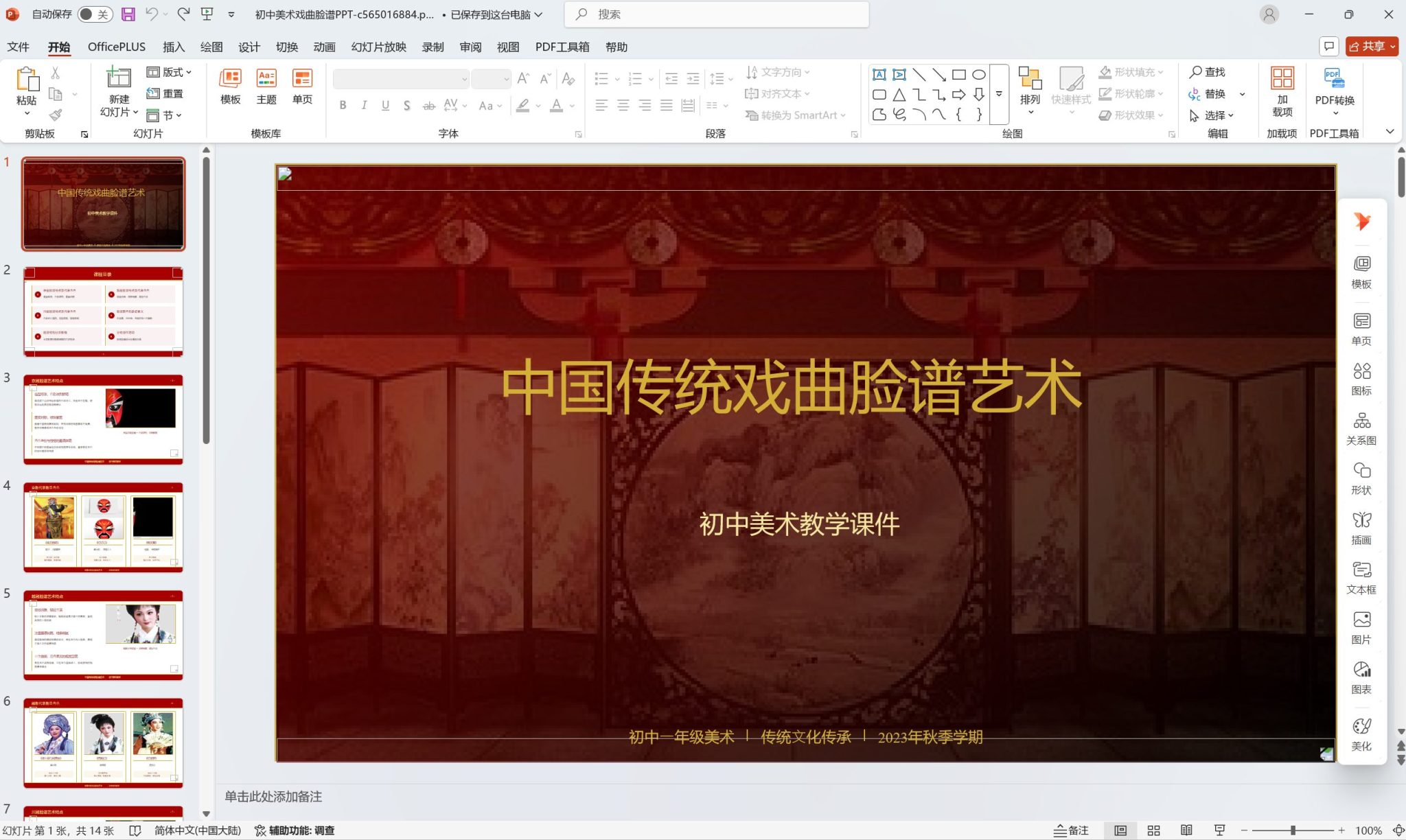Click the font color A swatch
Viewport: 1406px width, 840px height.
click(556, 105)
